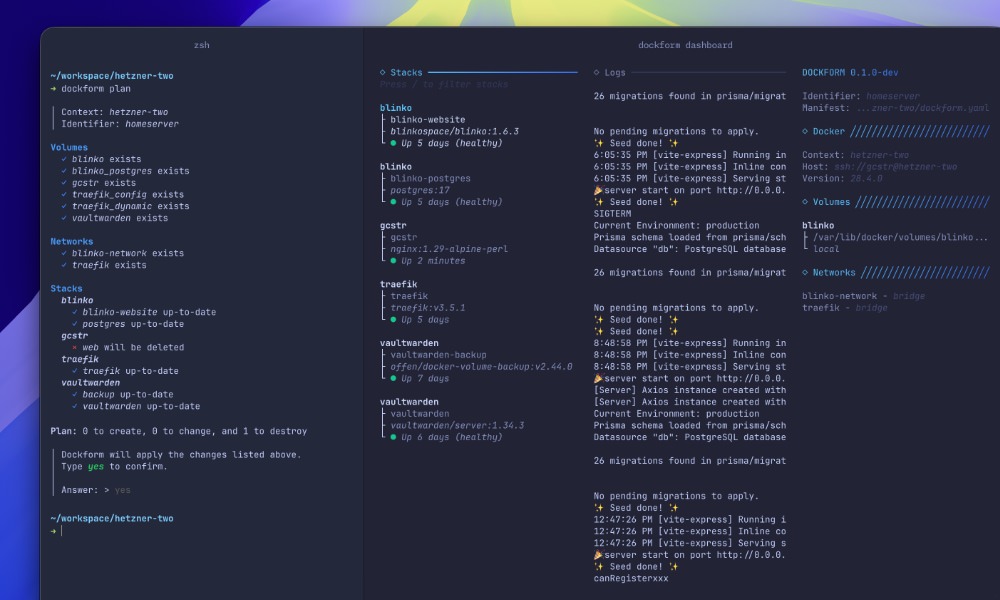Switch to the zsh terminal window tab

[x=203, y=44]
